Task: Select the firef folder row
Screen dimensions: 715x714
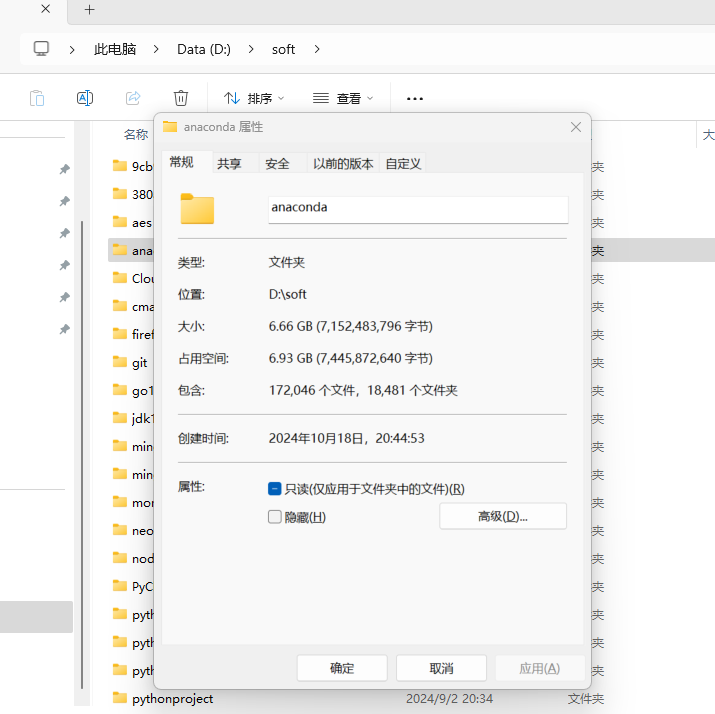Action: 132,334
